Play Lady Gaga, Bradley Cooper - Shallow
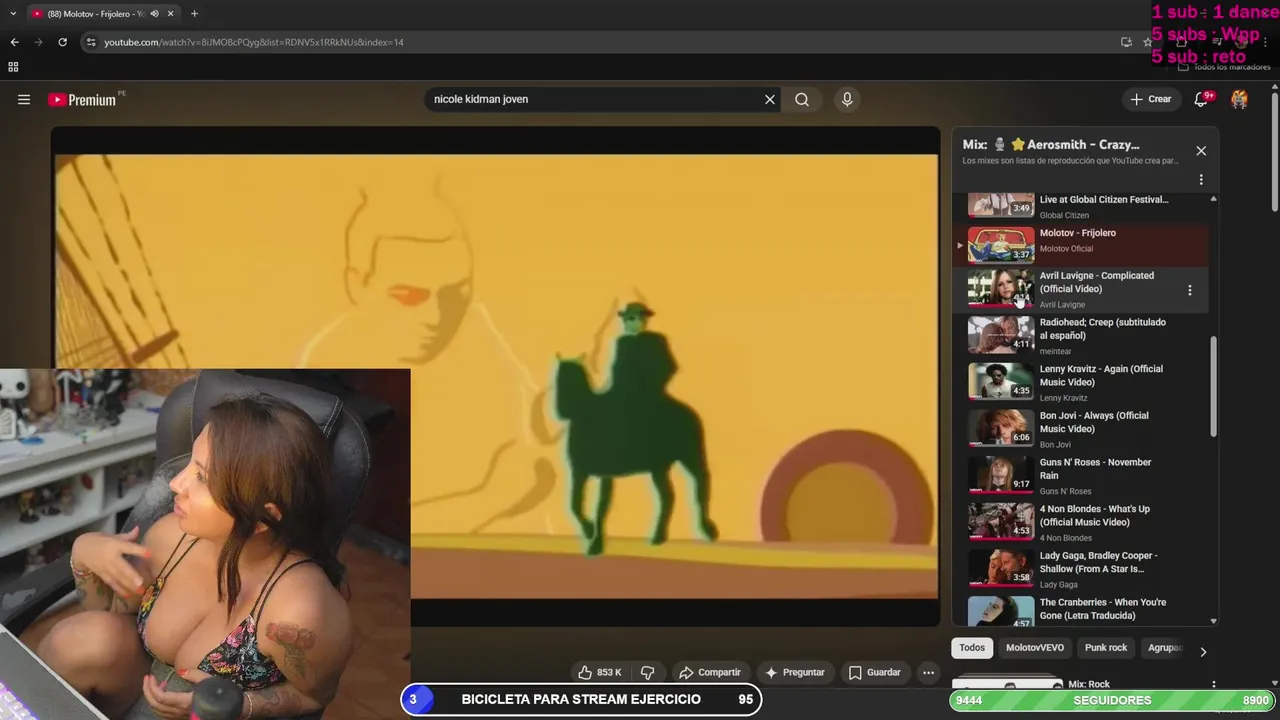This screenshot has height=720, width=1280. pos(1080,569)
